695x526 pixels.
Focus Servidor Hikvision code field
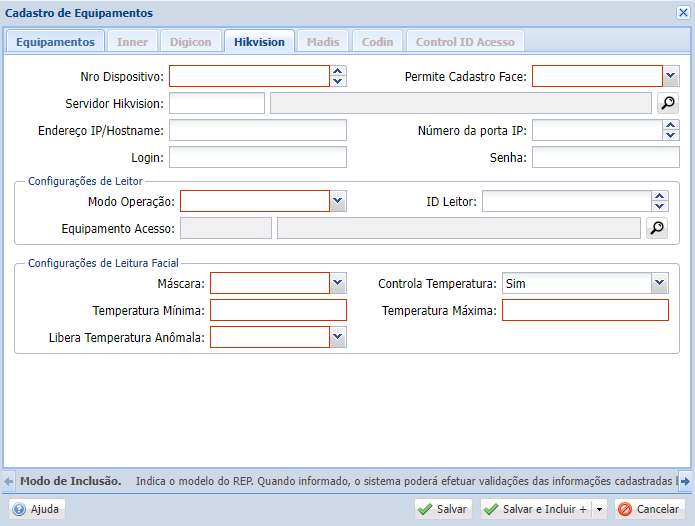217,103
